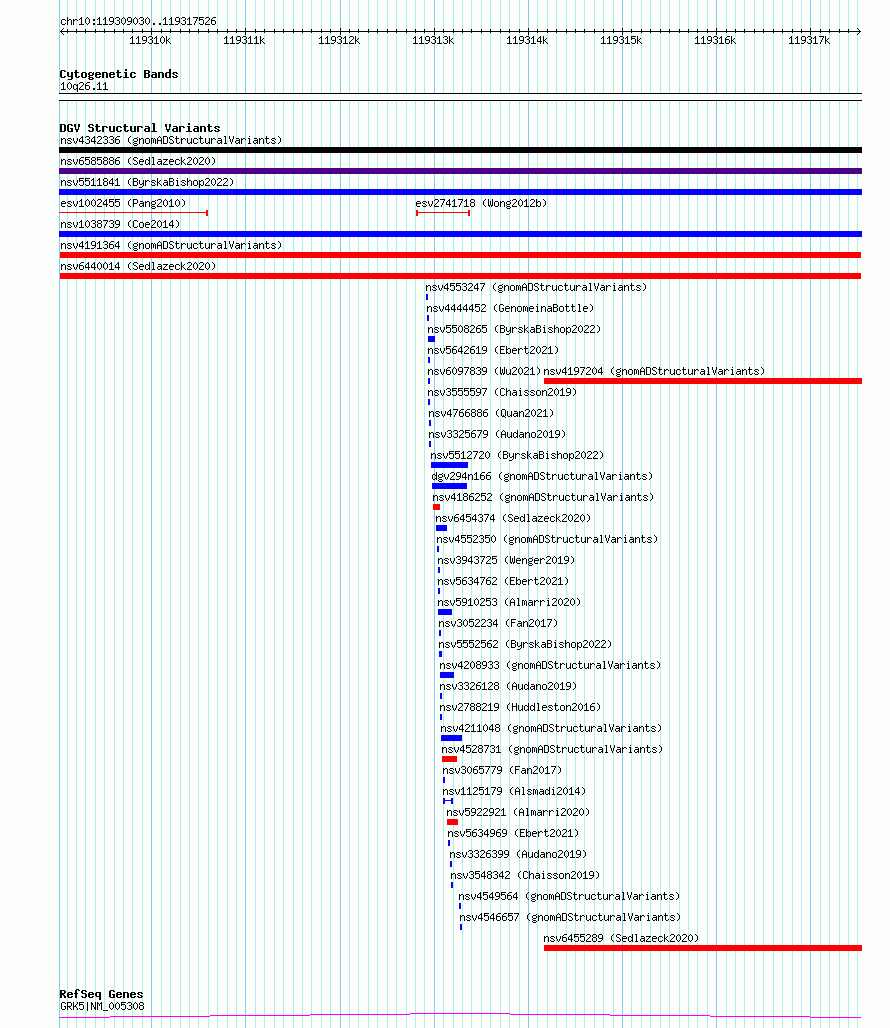Click the purple bar under nsv6585886
Viewport: 890px width, 1028px height.
click(461, 171)
